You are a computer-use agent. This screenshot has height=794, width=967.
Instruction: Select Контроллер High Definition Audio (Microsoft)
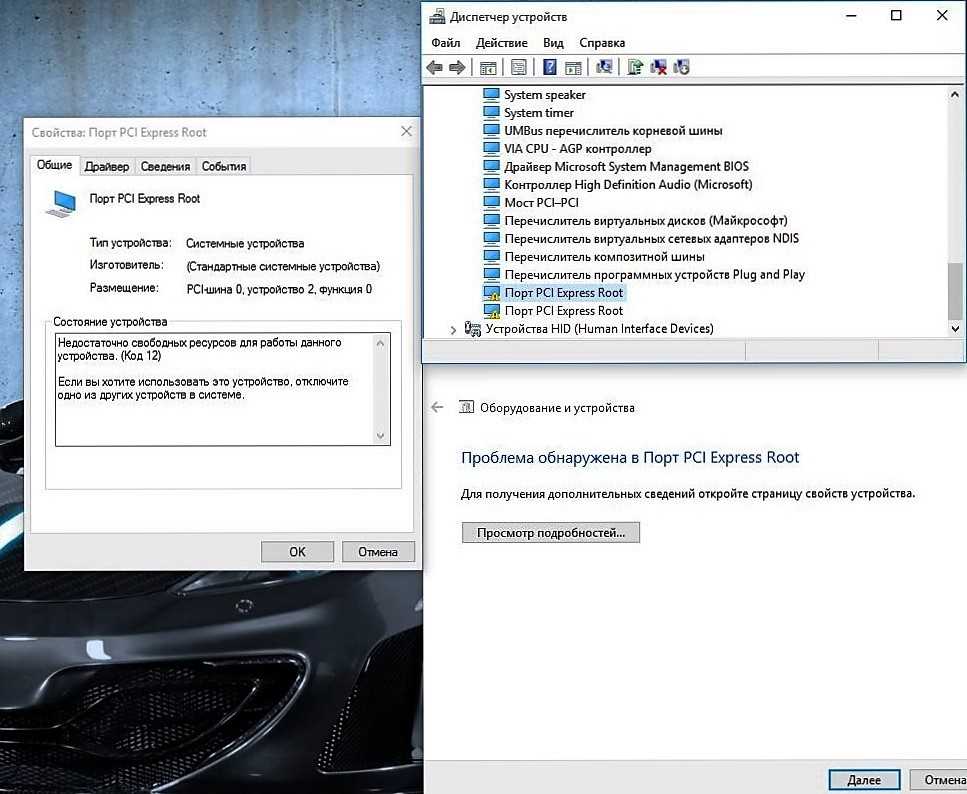pos(628,184)
